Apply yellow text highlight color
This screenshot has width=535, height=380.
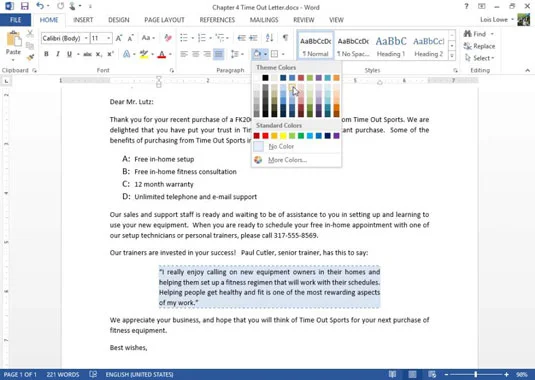[x=144, y=54]
